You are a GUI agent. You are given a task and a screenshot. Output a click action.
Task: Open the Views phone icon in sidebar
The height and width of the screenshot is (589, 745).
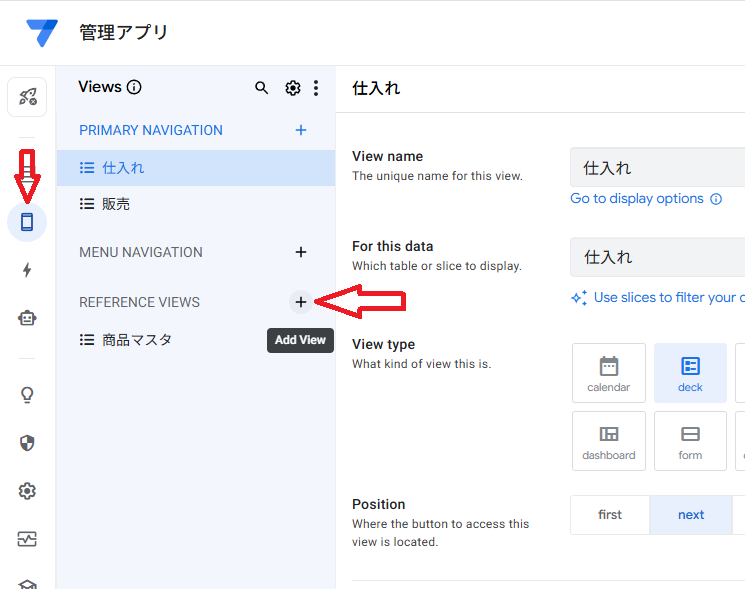tap(27, 222)
